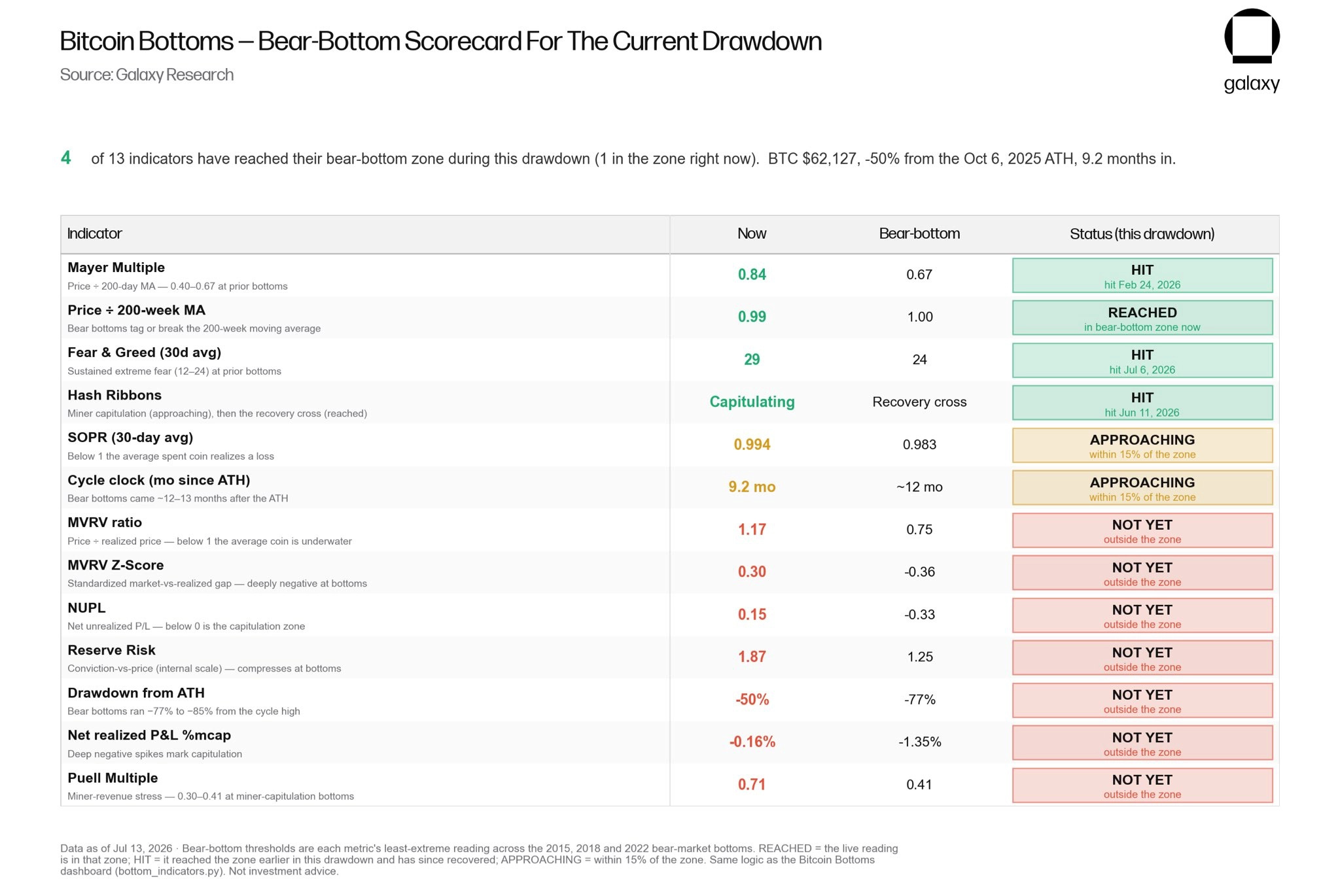This screenshot has height=896, width=1340.
Task: Click the Mayer Multiple HIT status badge
Action: click(x=1142, y=275)
